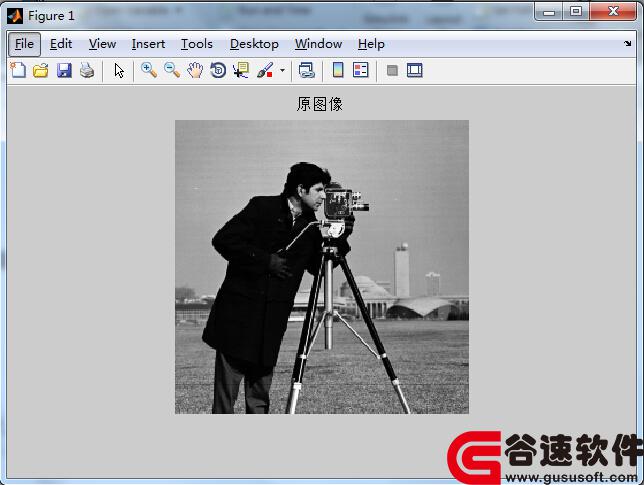This screenshot has height=485, width=644.
Task: Click the Link Plot toolbar icon
Action: click(x=306, y=70)
